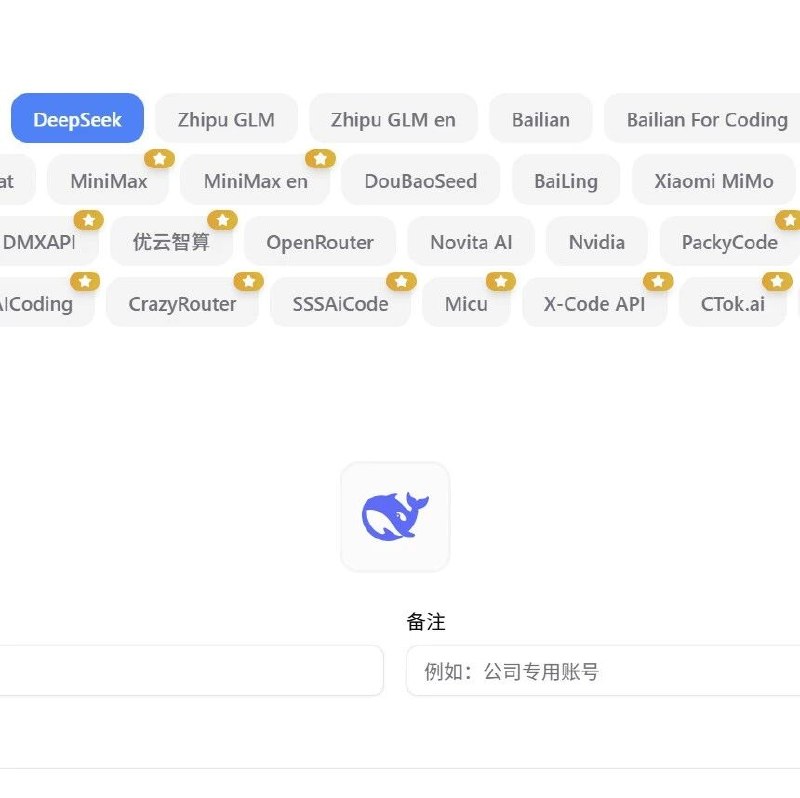Click the star badge on MiniMax
This screenshot has height=798, width=800.
[x=160, y=159]
